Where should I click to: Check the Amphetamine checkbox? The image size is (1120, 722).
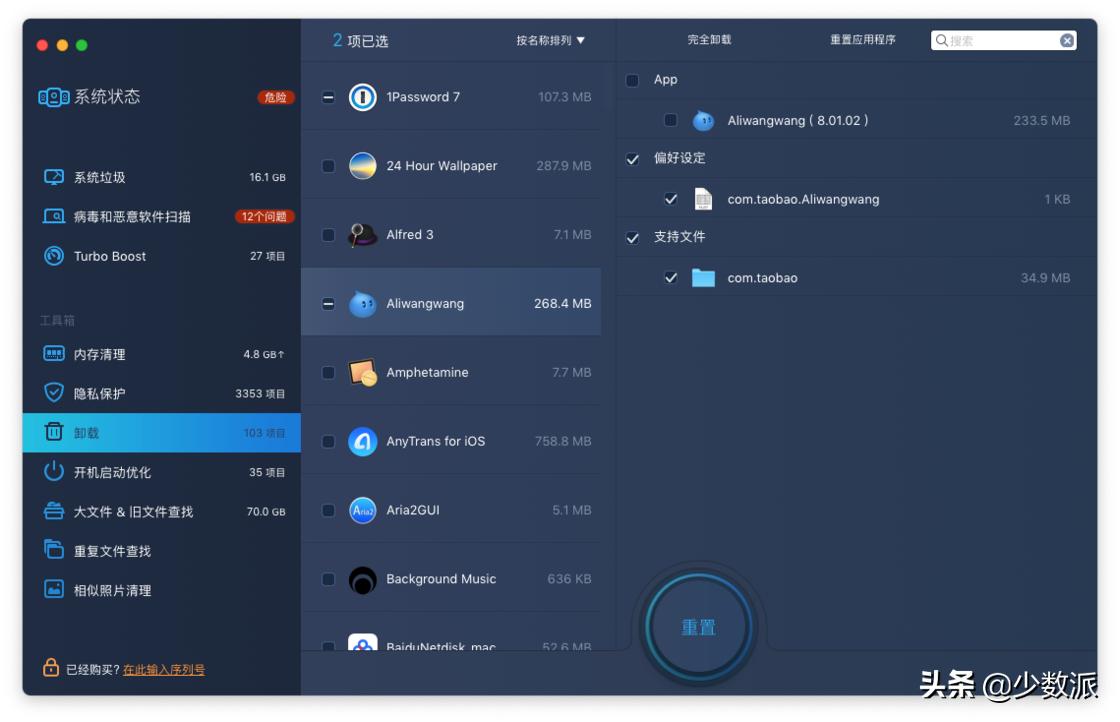[x=328, y=372]
